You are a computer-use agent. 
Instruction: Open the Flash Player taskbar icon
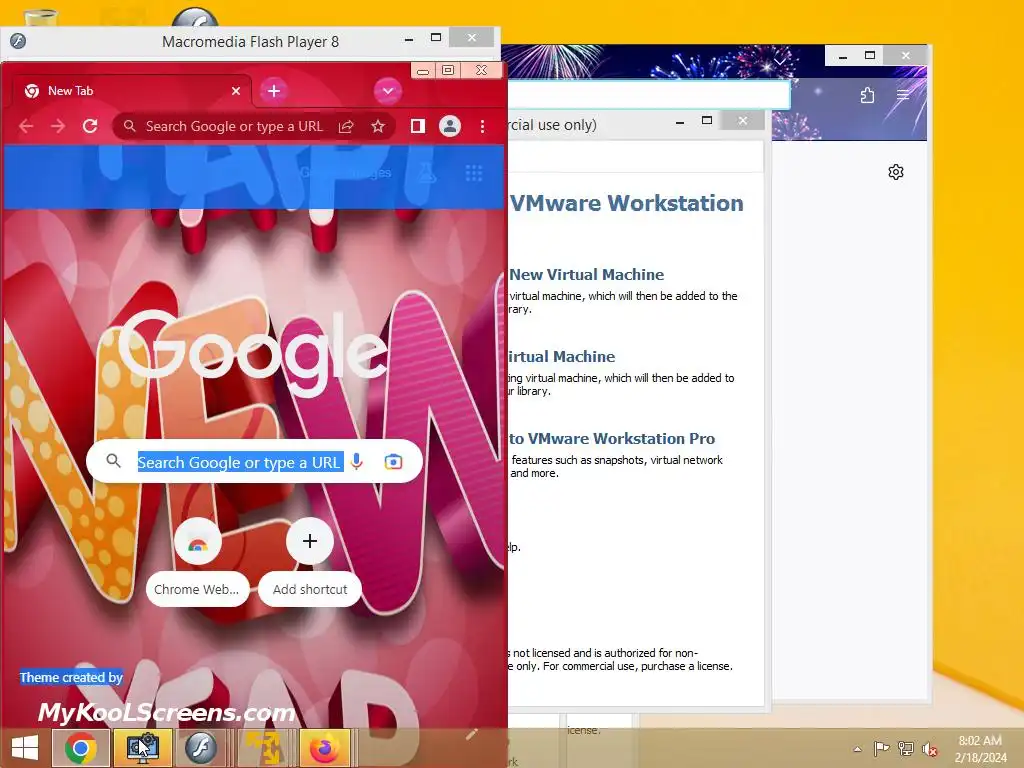click(200, 748)
